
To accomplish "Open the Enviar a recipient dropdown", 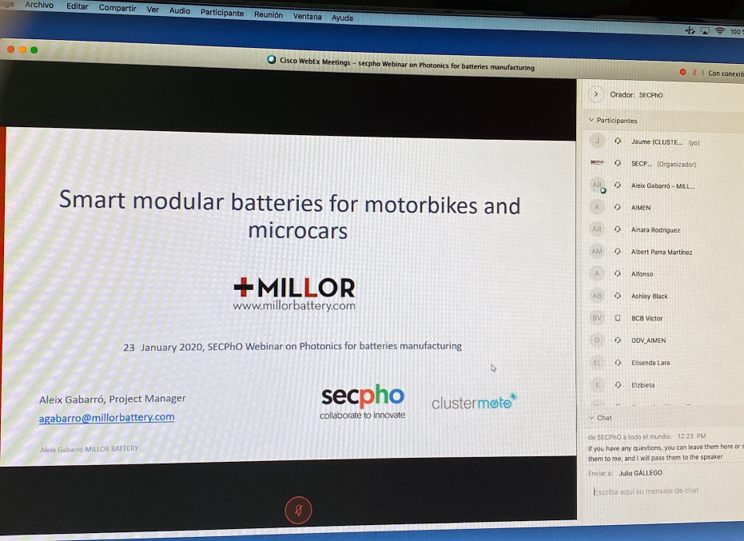I will pos(640,473).
